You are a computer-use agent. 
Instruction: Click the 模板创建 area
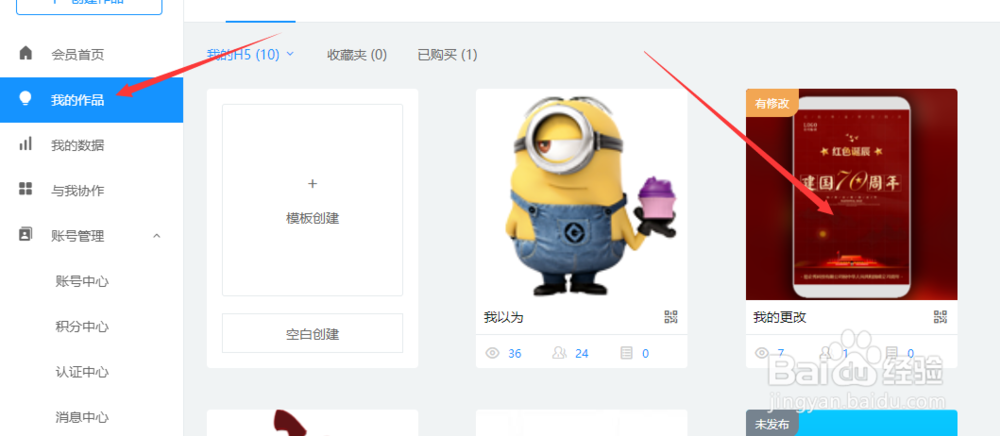coord(312,200)
